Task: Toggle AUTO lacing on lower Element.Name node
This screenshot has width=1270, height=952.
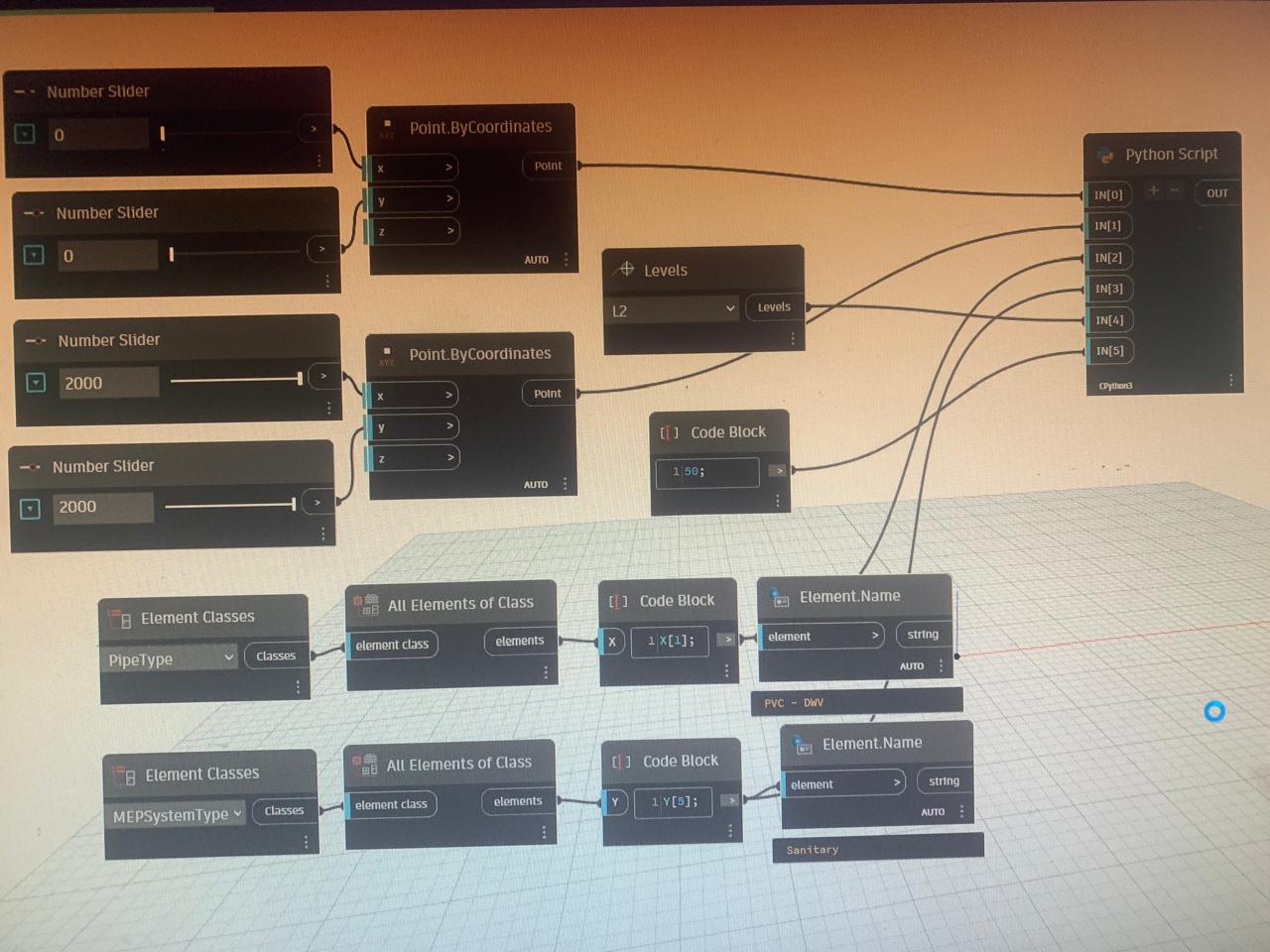Action: [x=934, y=811]
